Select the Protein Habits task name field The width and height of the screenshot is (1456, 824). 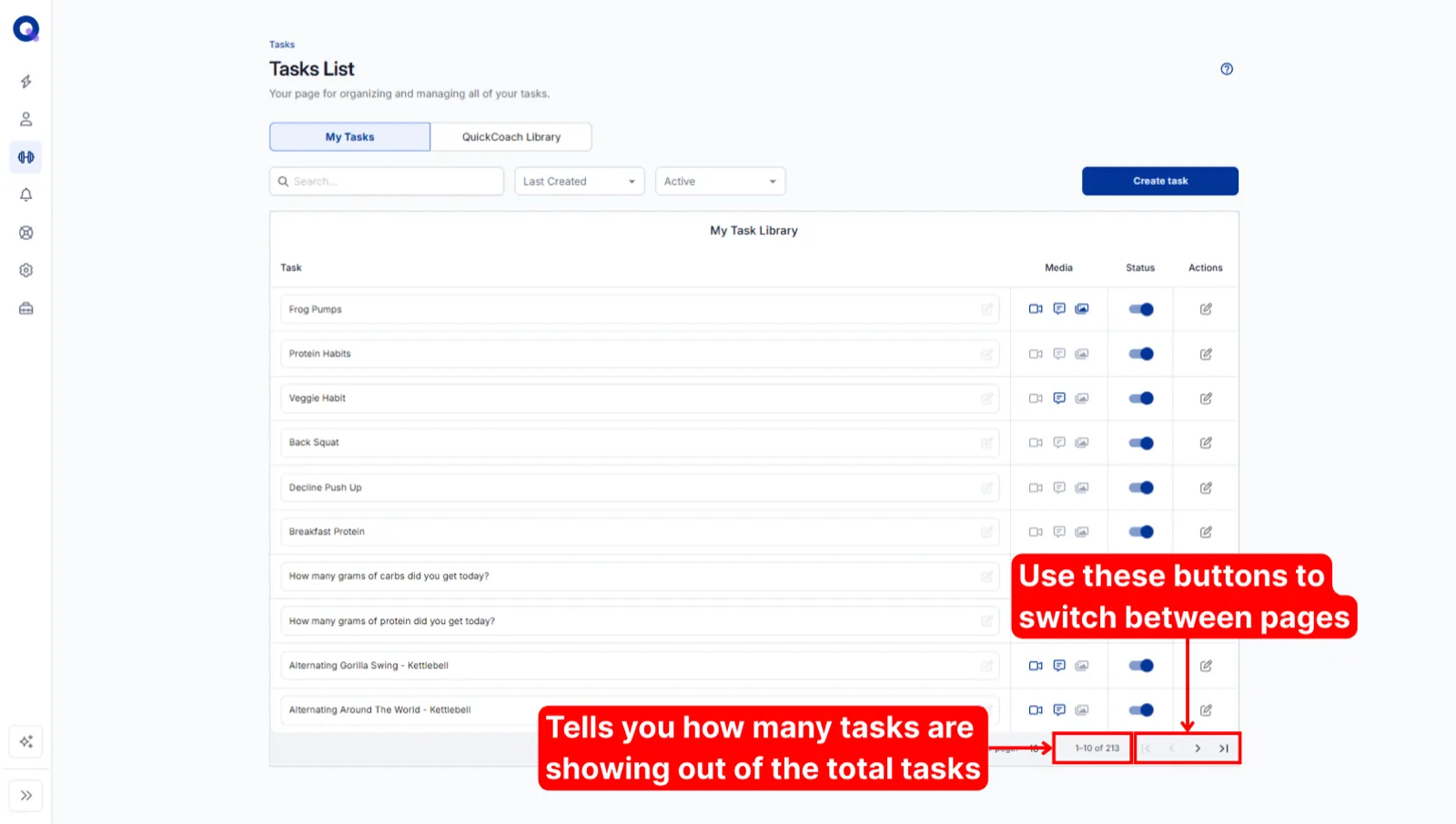point(640,354)
